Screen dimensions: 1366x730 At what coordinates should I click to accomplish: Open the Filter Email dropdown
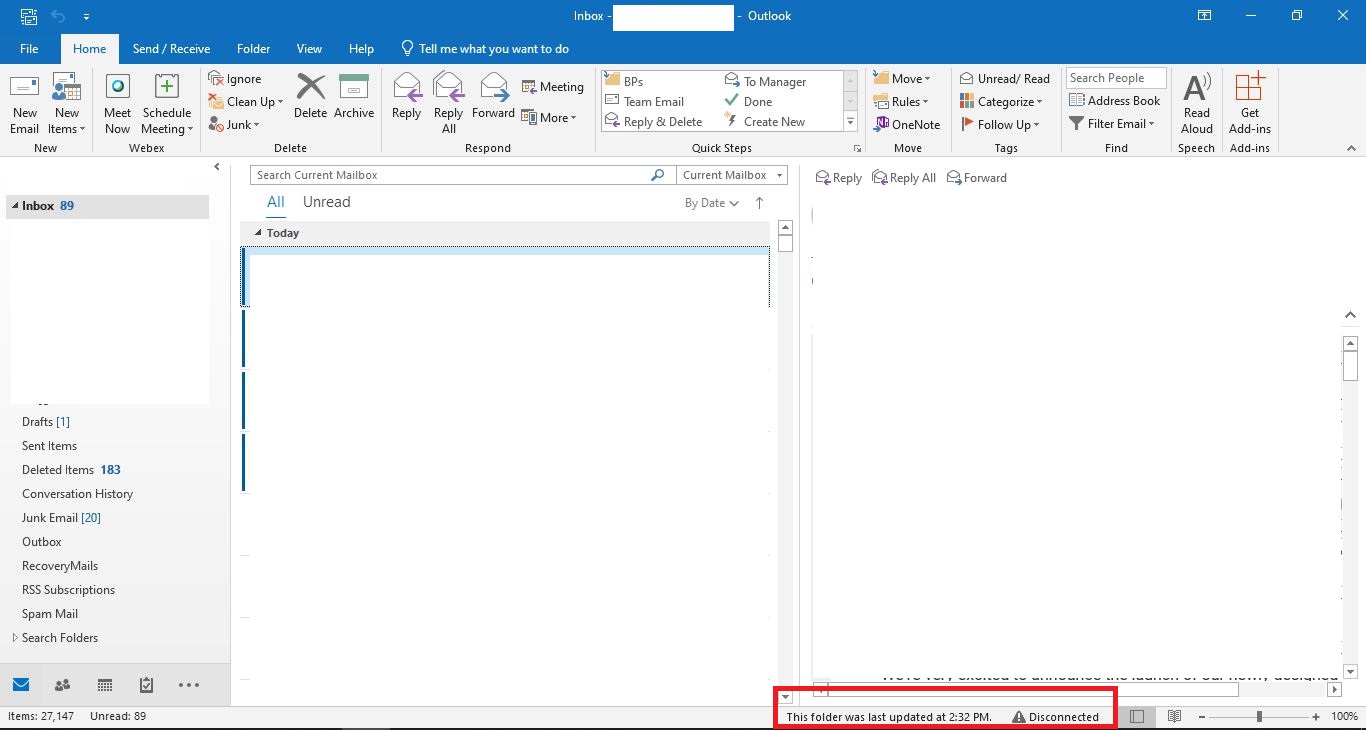point(1112,124)
